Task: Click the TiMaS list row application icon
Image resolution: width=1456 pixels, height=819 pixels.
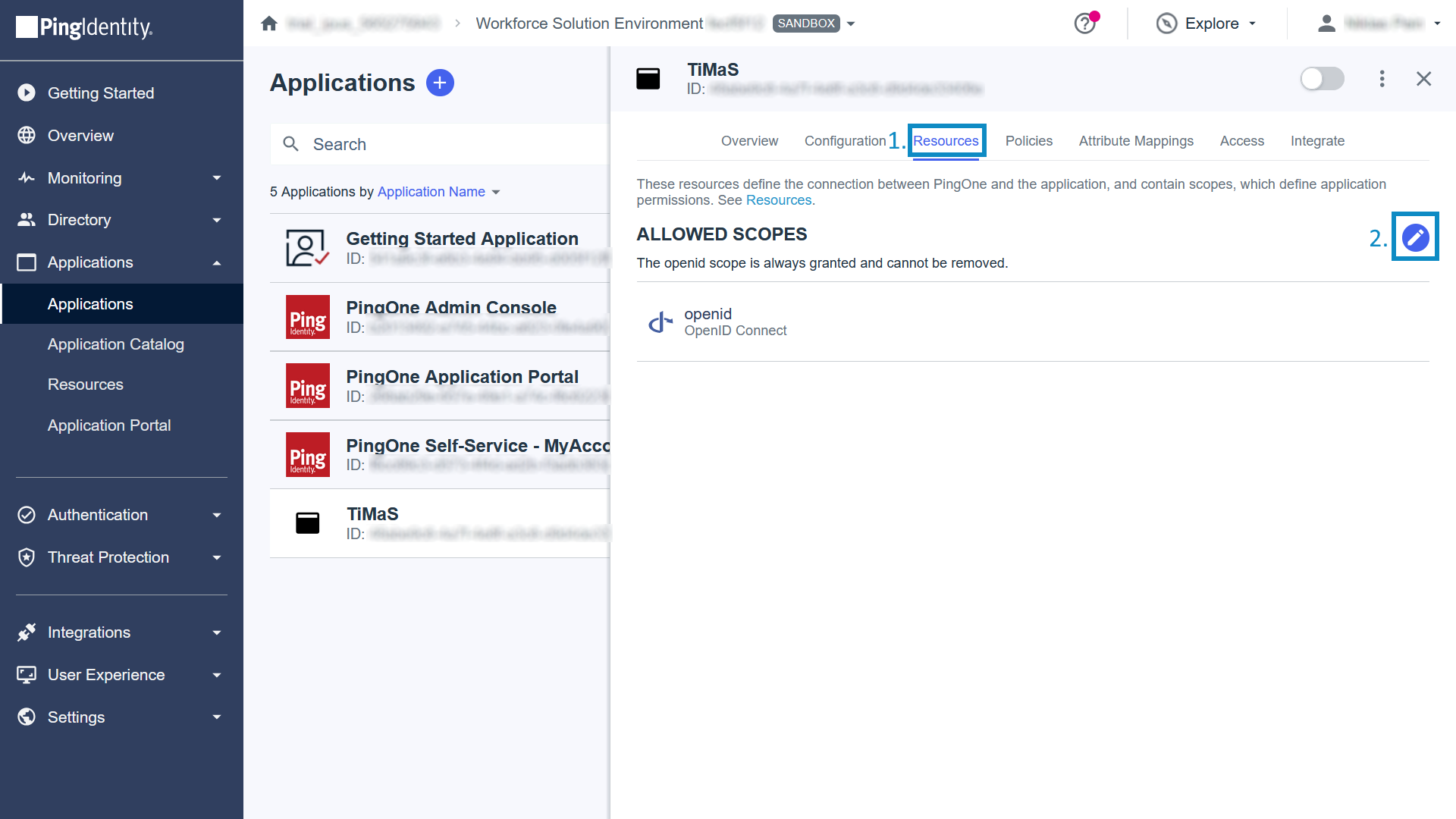Action: [x=307, y=523]
